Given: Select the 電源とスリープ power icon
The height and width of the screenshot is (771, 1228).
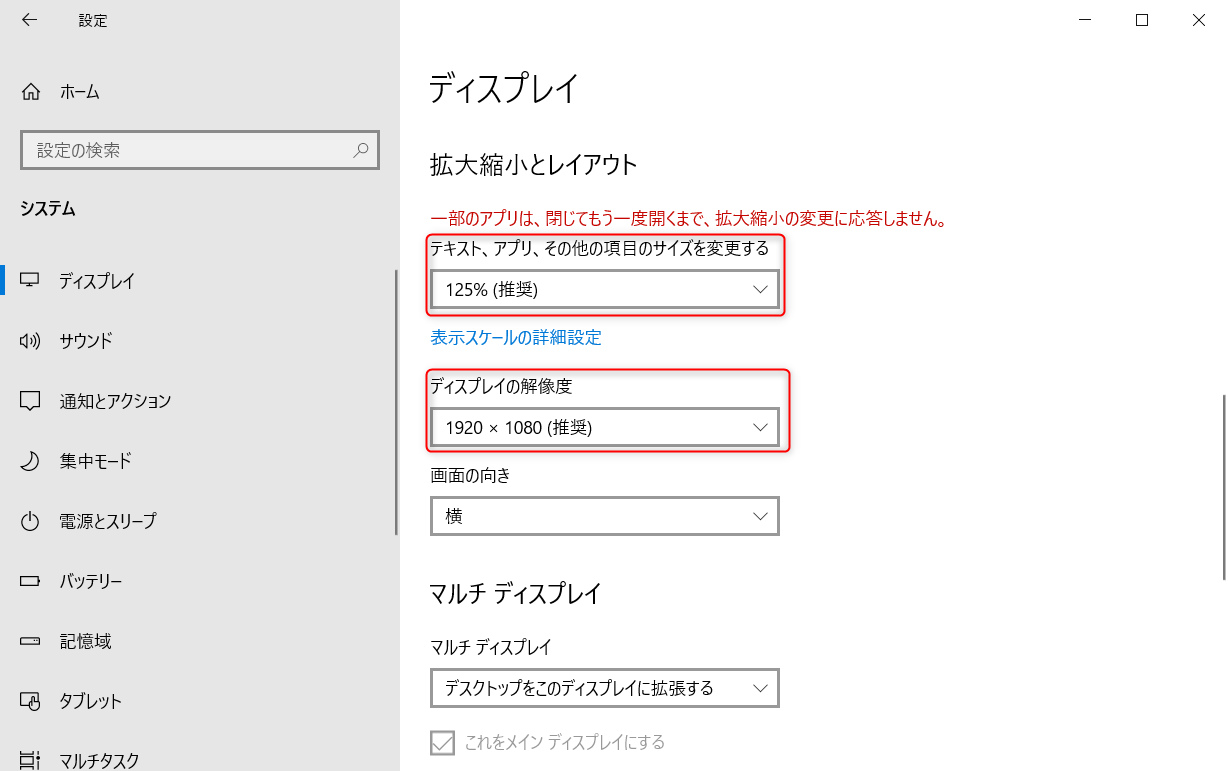Looking at the screenshot, I should pyautogui.click(x=30, y=521).
